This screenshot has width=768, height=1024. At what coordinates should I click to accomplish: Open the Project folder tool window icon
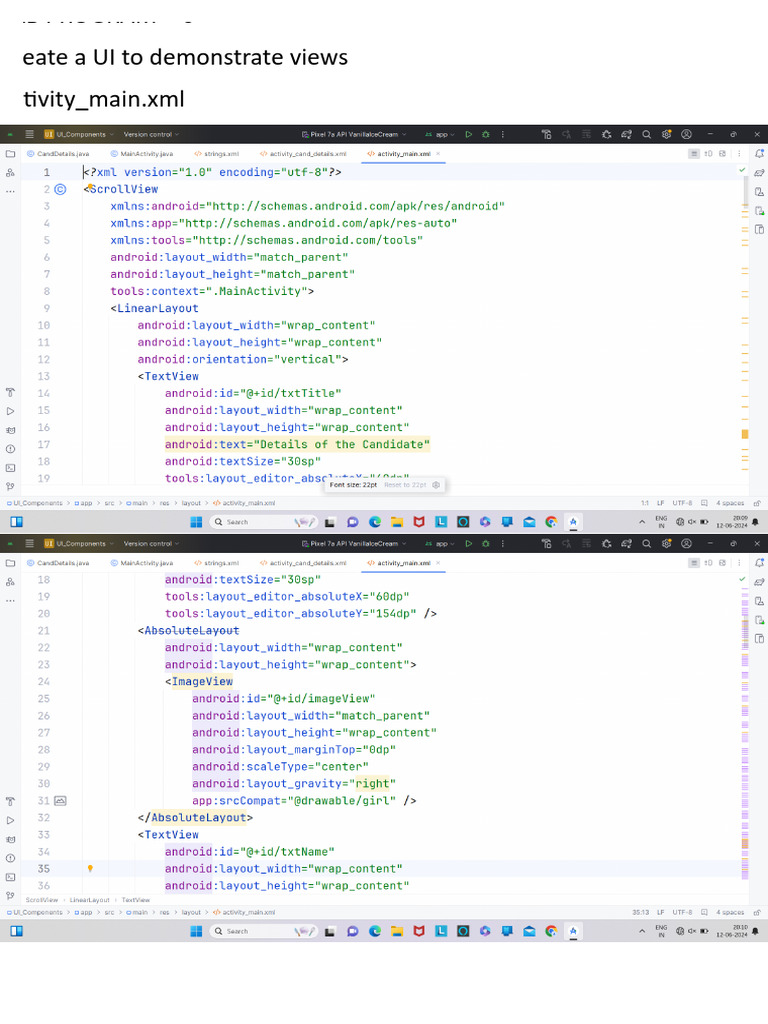10,154
